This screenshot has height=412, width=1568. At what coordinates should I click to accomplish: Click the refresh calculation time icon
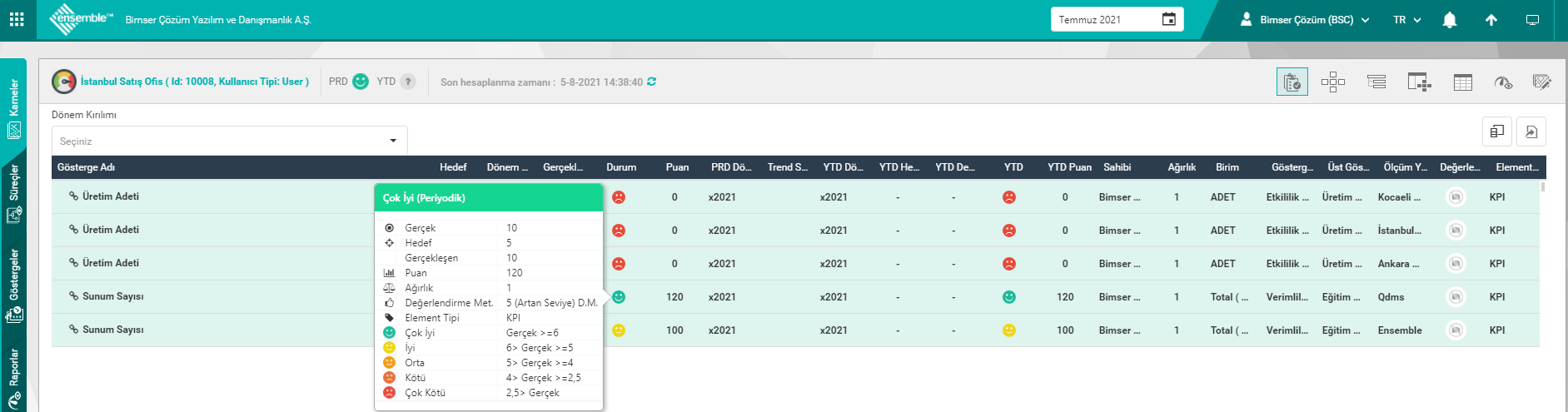(x=651, y=82)
